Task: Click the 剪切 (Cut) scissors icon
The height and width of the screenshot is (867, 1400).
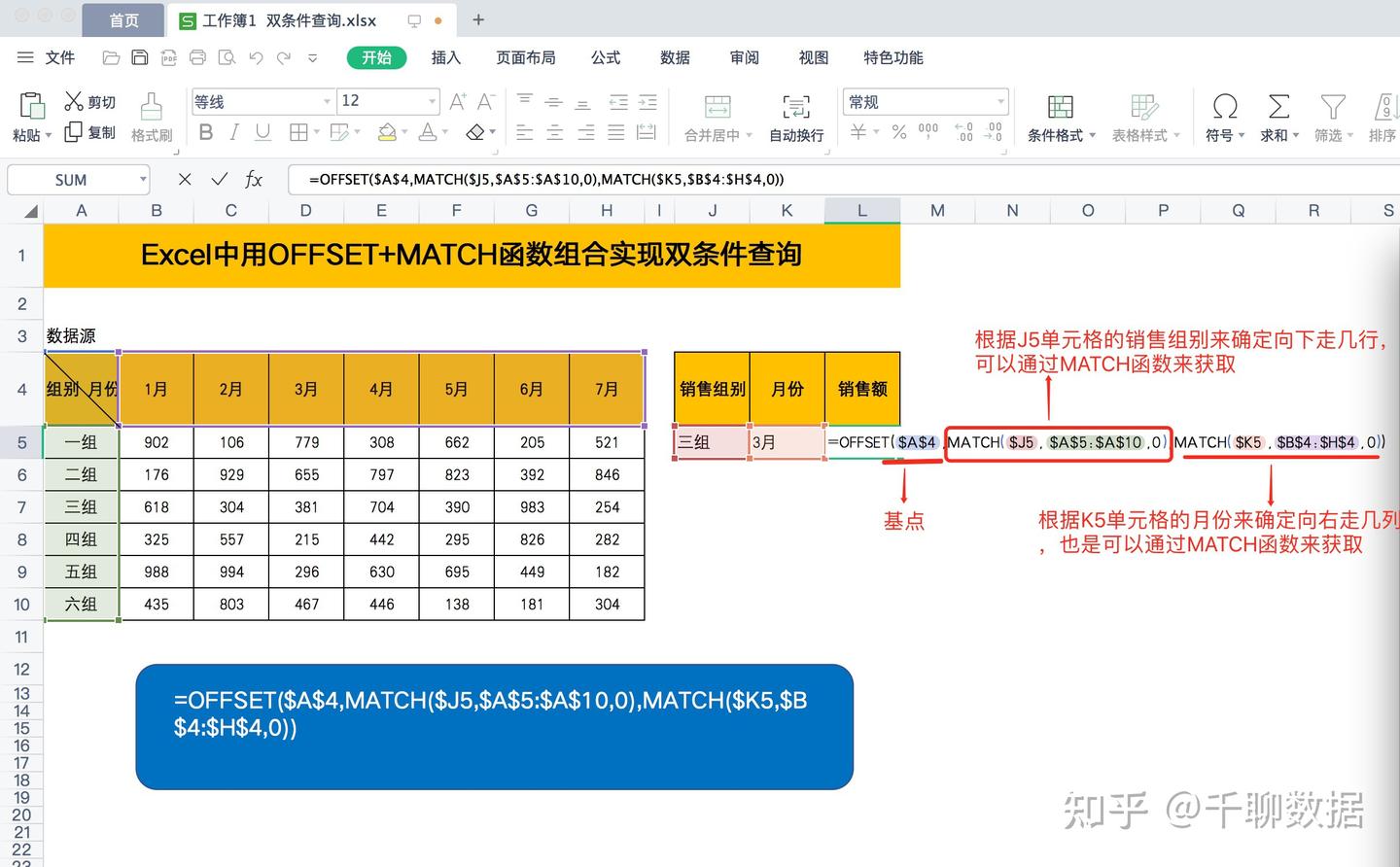Action: coord(72,100)
